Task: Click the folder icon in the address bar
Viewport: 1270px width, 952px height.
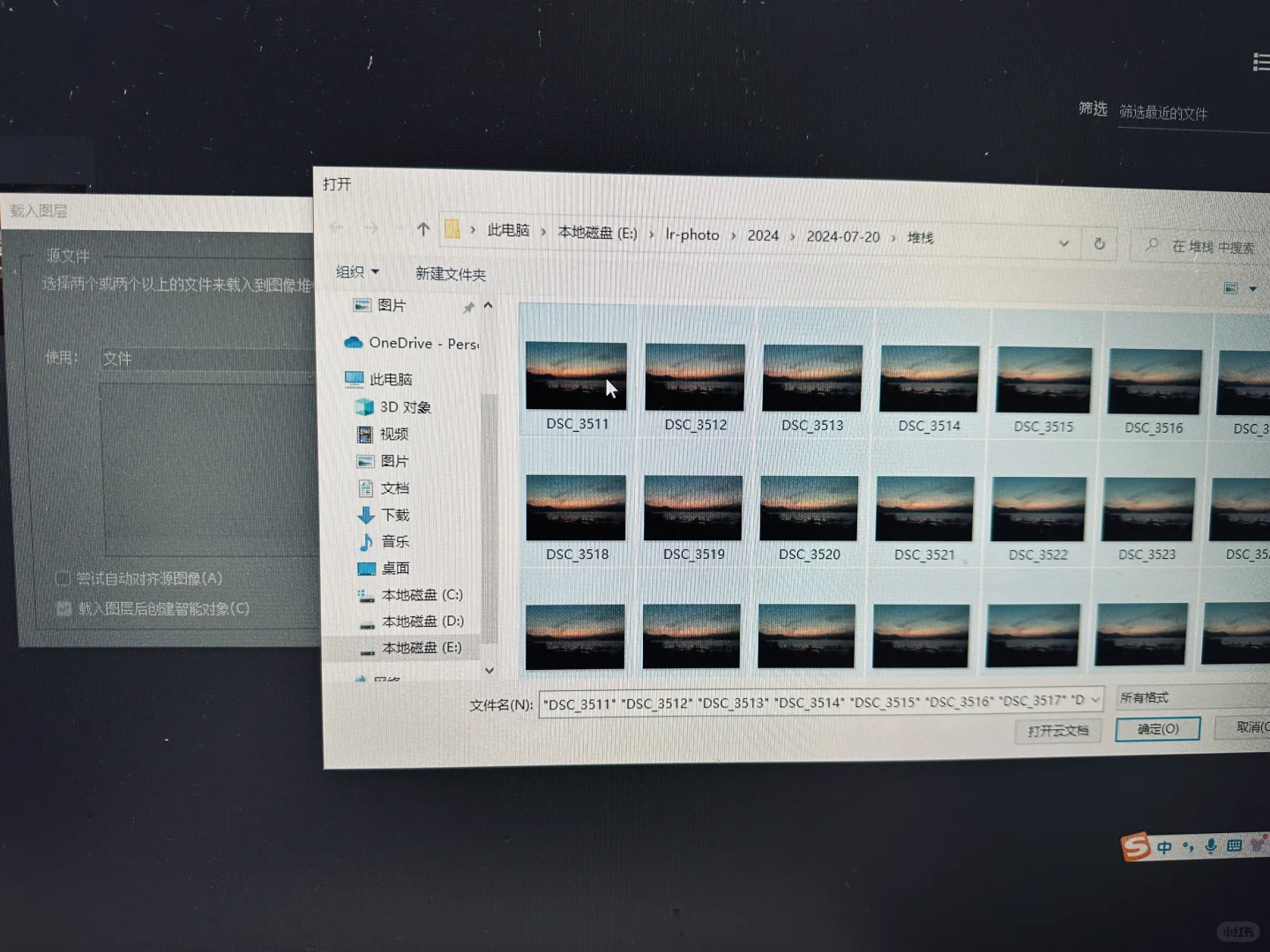Action: [x=452, y=229]
